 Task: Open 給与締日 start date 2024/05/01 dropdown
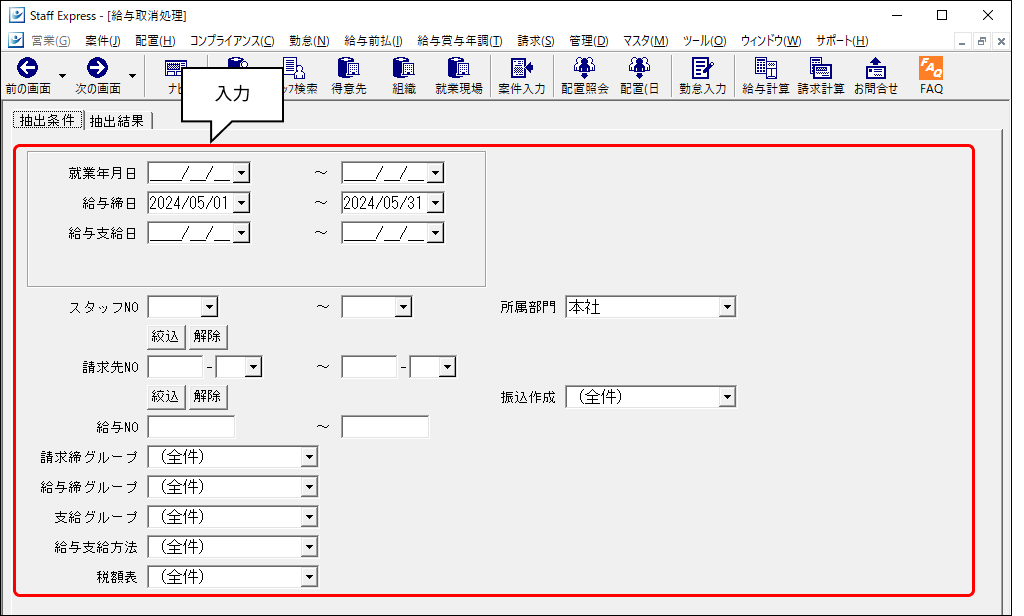coord(242,203)
